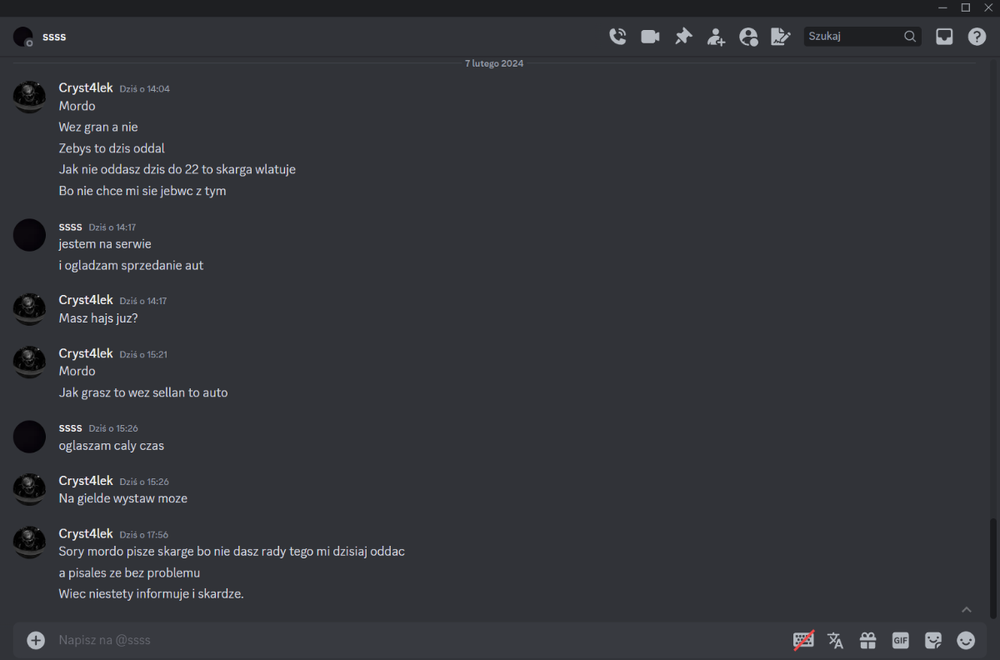Add friends to this DM

point(716,37)
